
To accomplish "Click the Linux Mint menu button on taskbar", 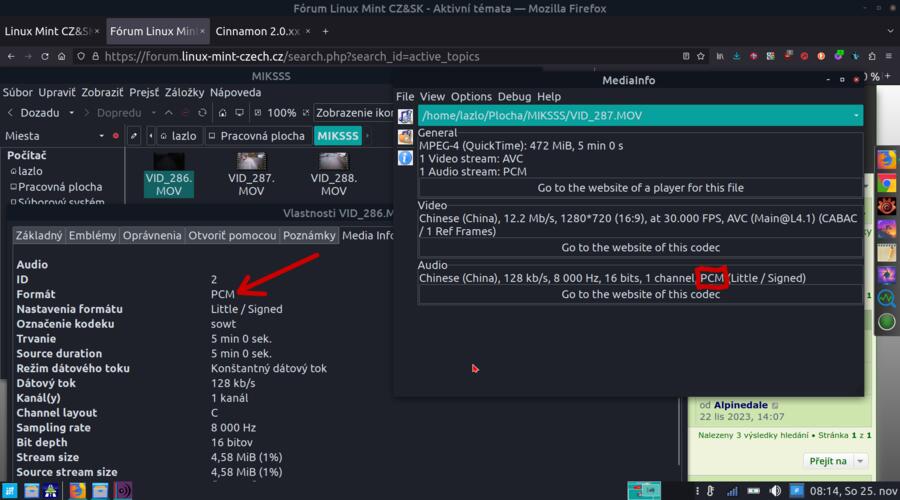I will click(x=11, y=490).
